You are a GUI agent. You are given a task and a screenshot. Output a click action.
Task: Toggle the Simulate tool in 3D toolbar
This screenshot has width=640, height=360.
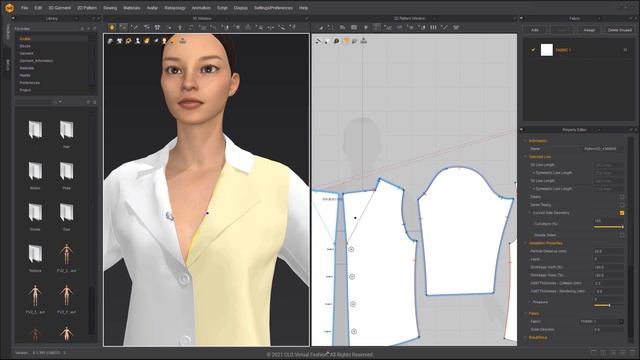[x=112, y=27]
